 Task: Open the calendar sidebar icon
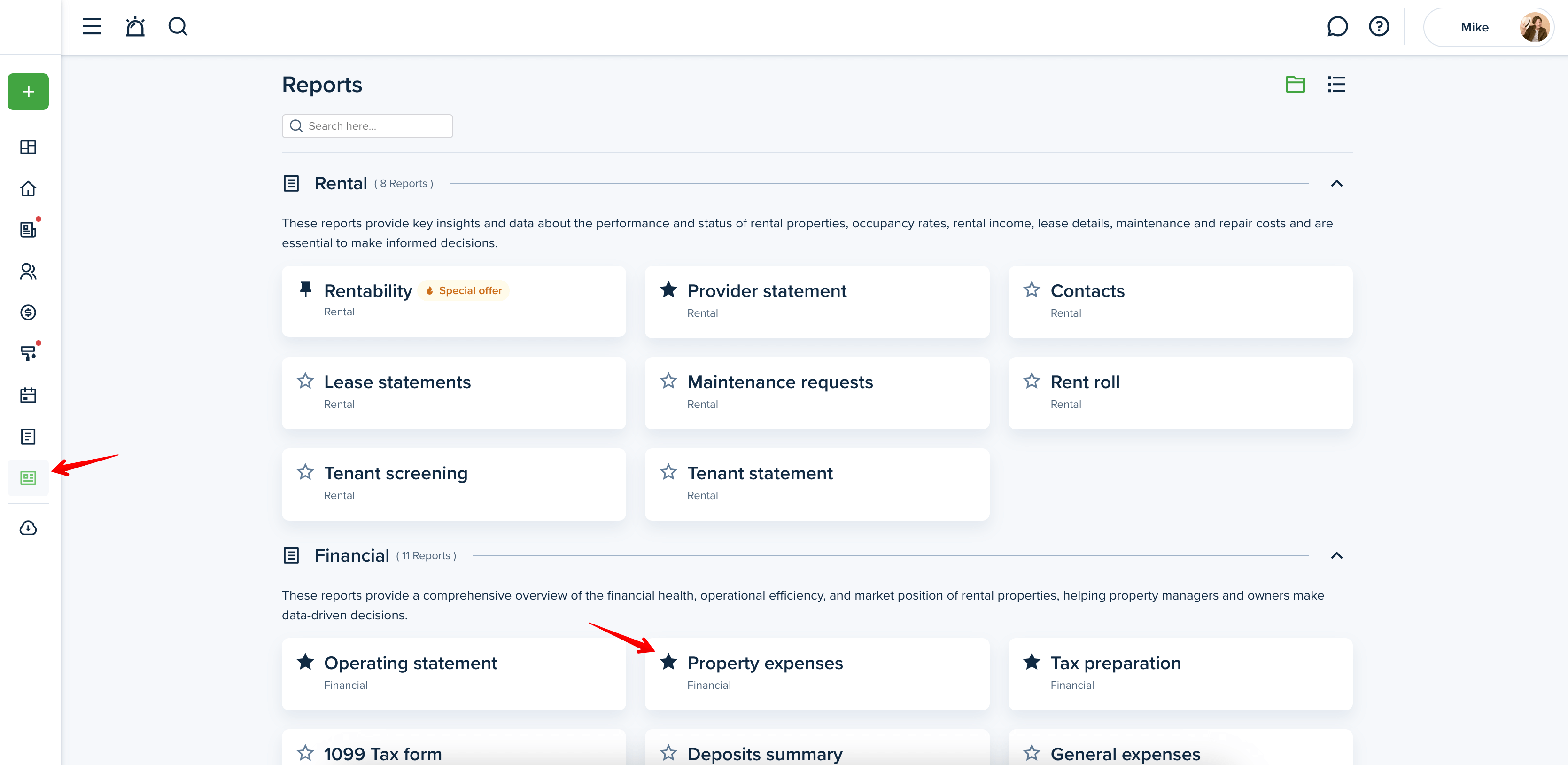[28, 395]
